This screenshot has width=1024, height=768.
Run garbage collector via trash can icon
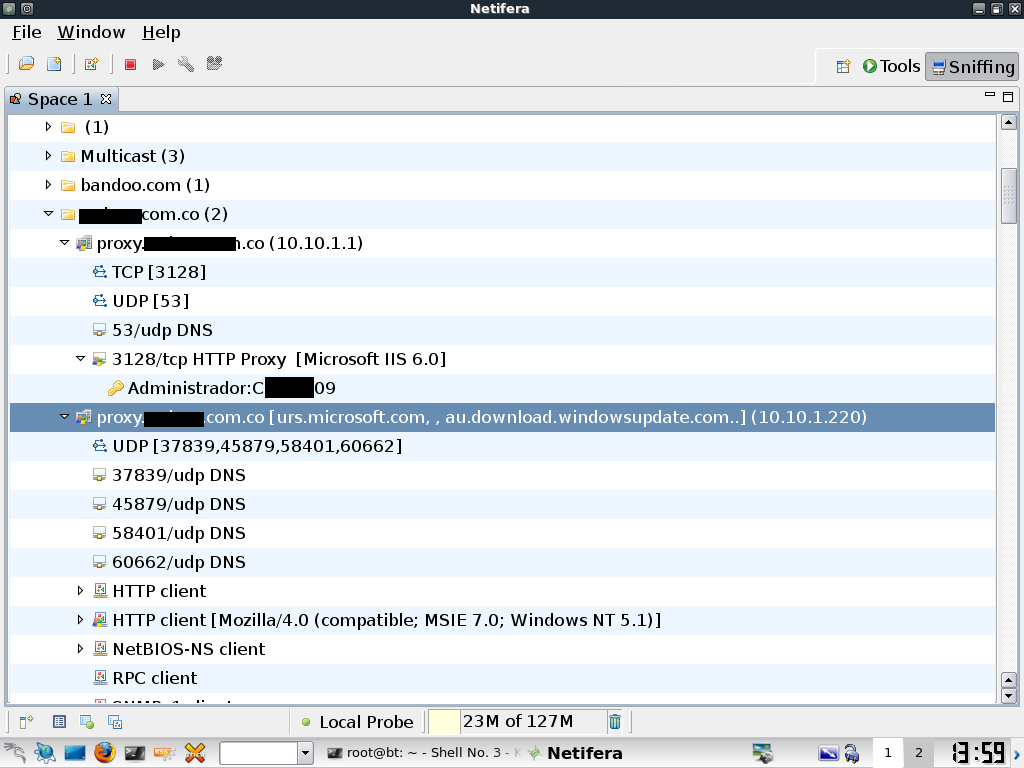615,722
